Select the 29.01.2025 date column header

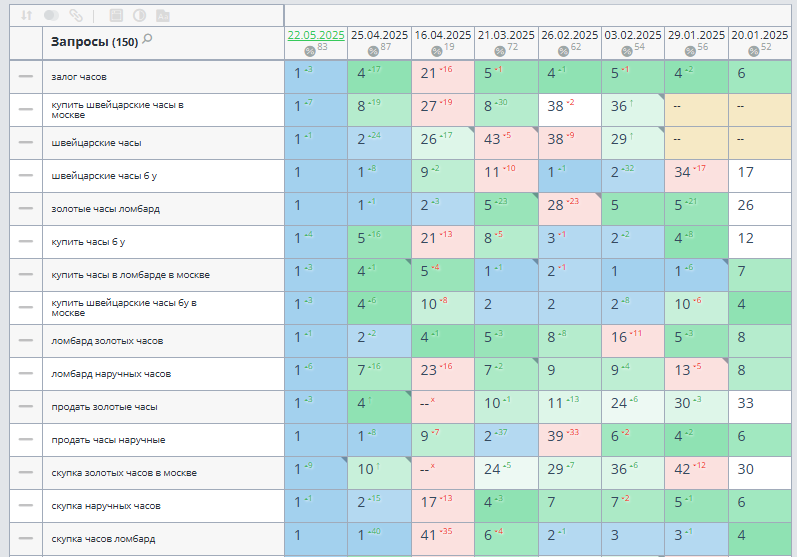pos(696,35)
